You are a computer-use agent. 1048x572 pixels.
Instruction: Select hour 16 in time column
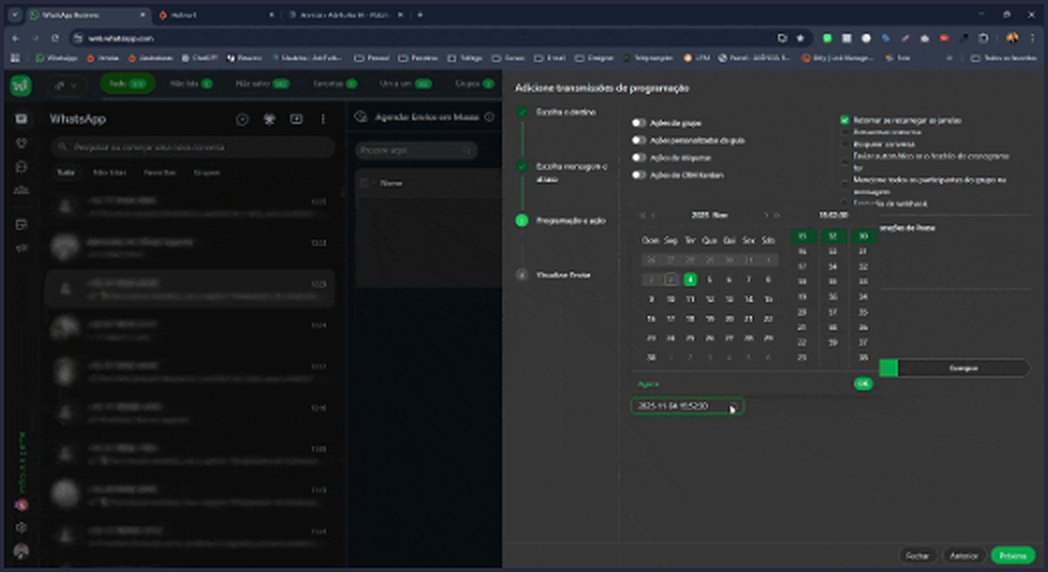click(802, 251)
